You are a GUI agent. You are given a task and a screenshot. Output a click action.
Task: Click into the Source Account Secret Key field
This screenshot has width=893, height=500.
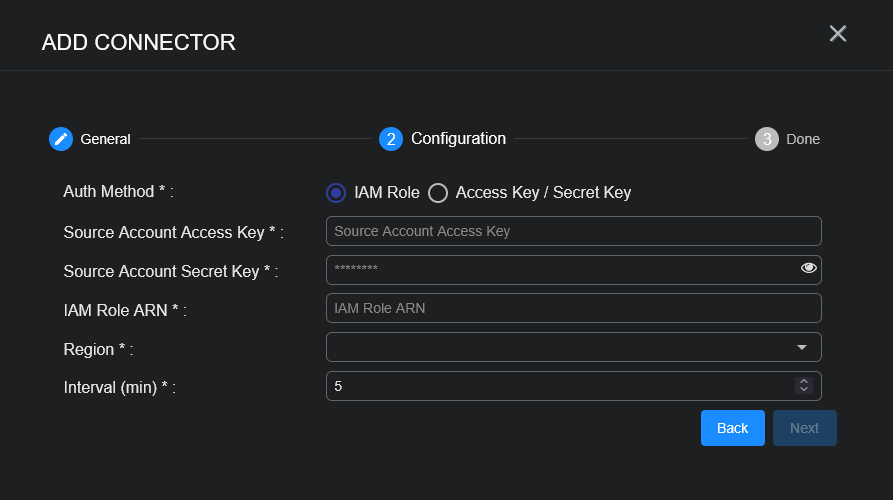(560, 269)
